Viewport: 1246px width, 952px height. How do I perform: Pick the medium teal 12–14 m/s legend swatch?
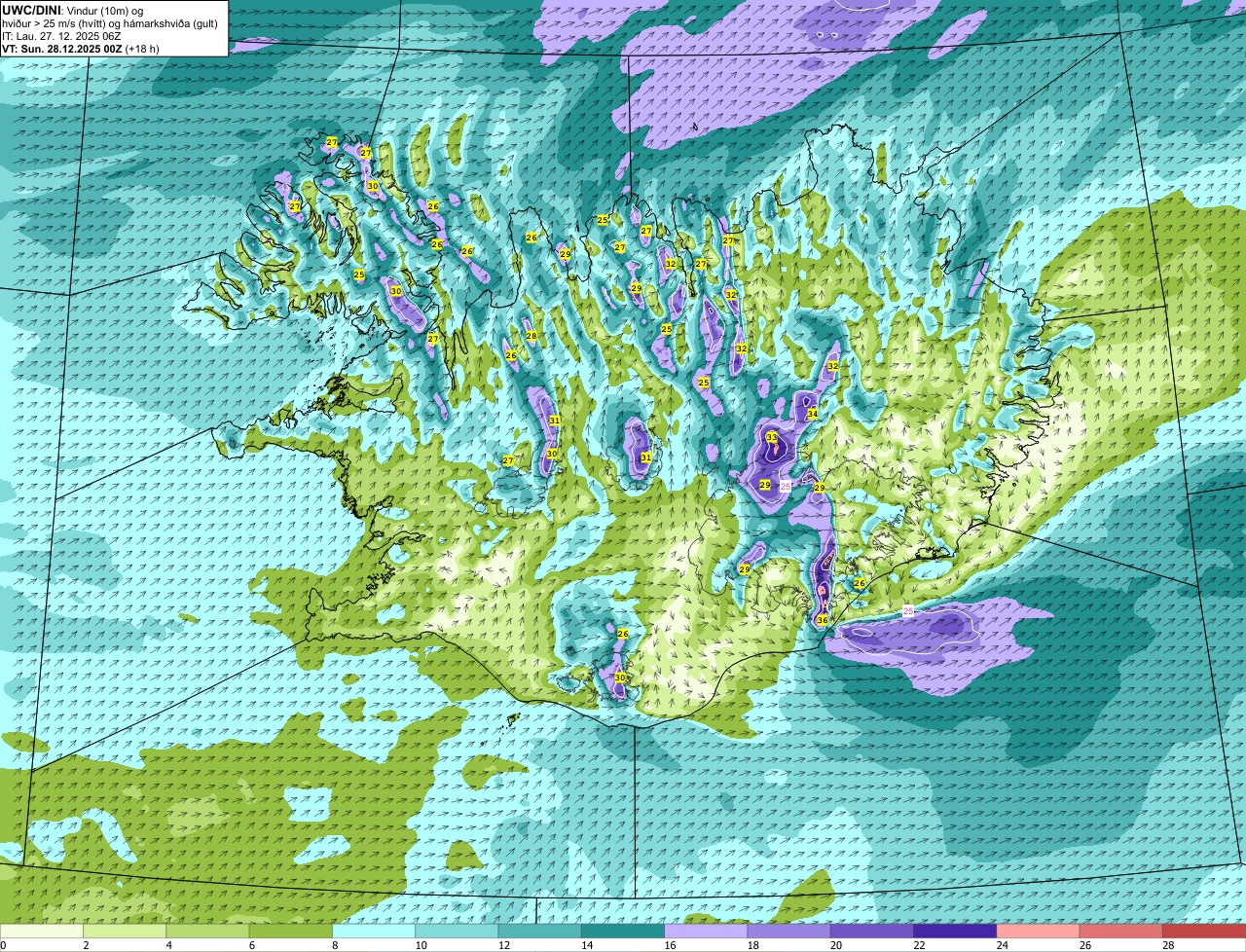pos(540,932)
